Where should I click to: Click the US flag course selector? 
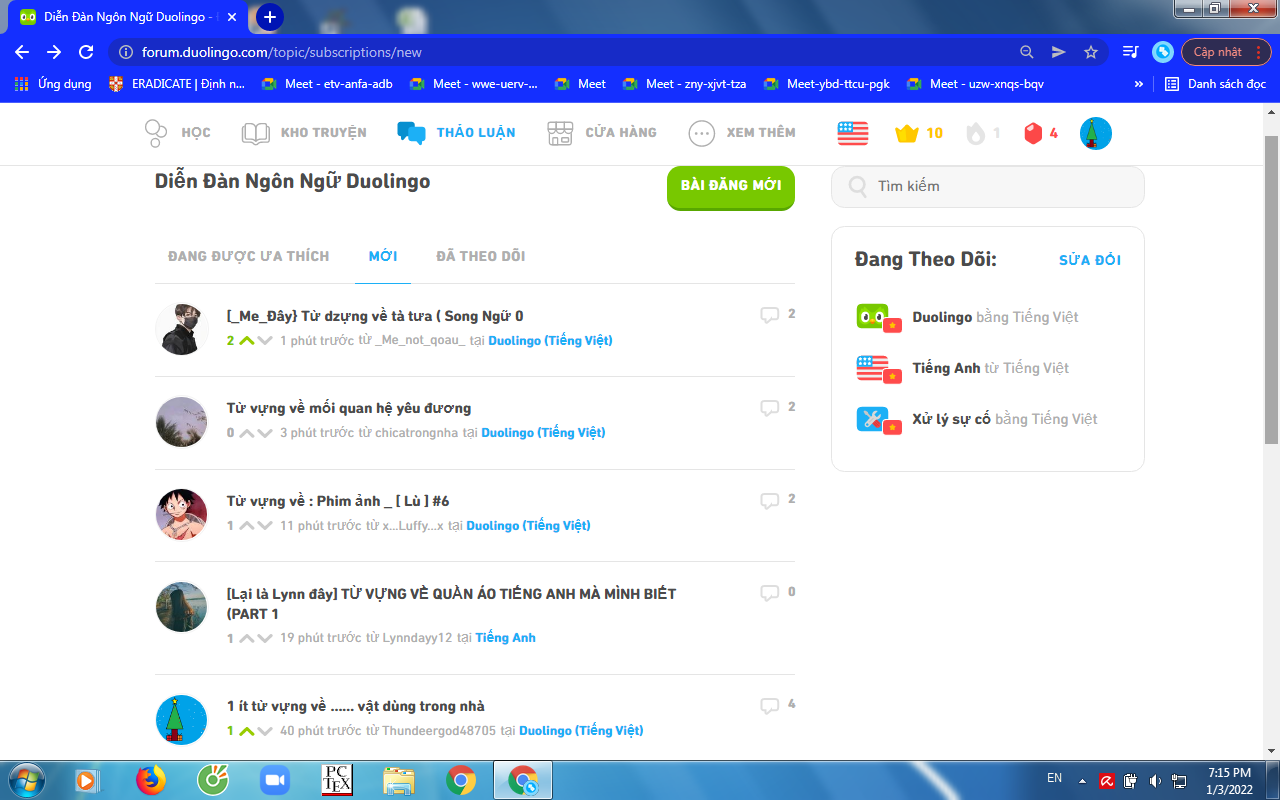click(853, 133)
